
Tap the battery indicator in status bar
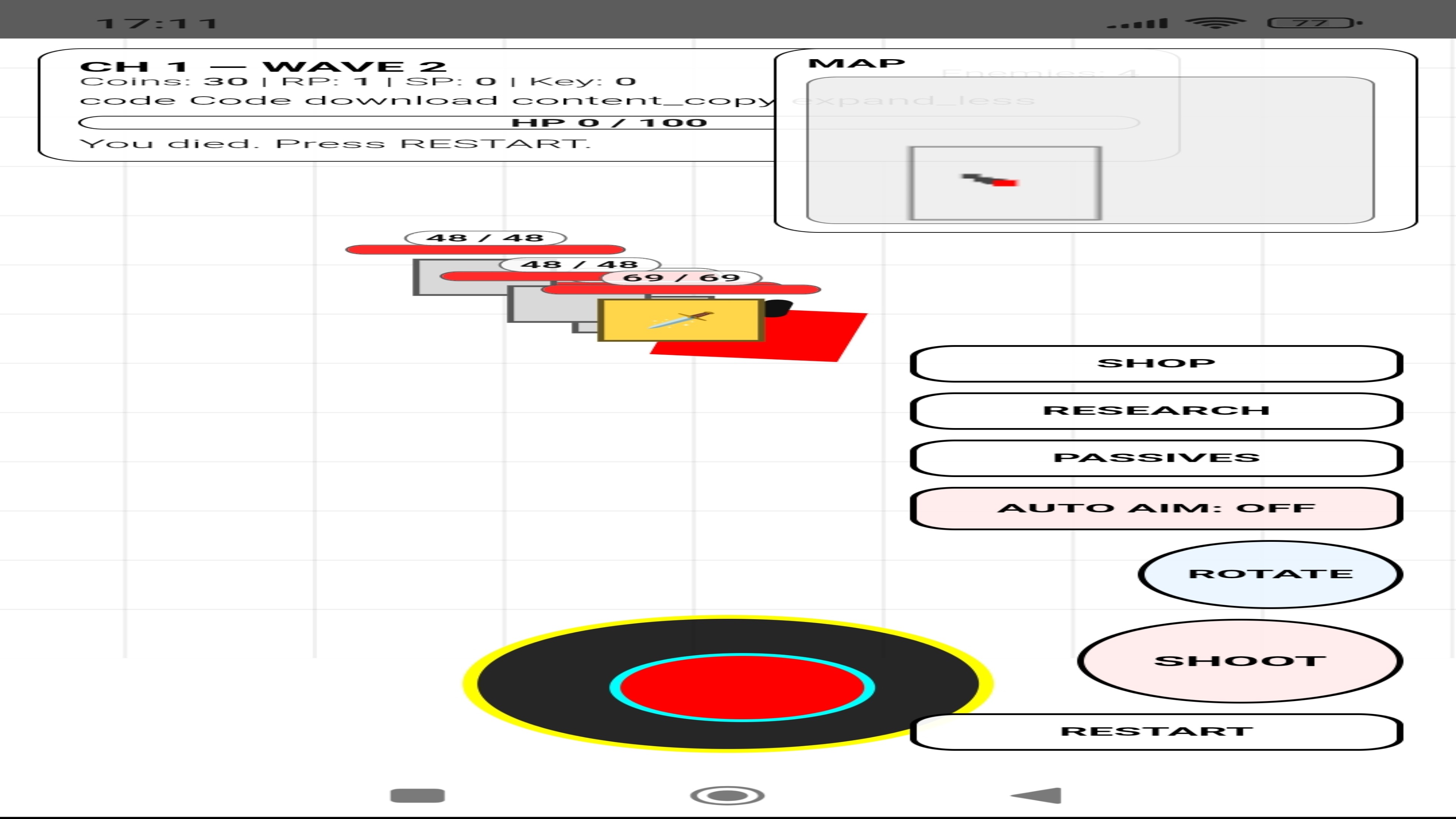pos(1311,23)
